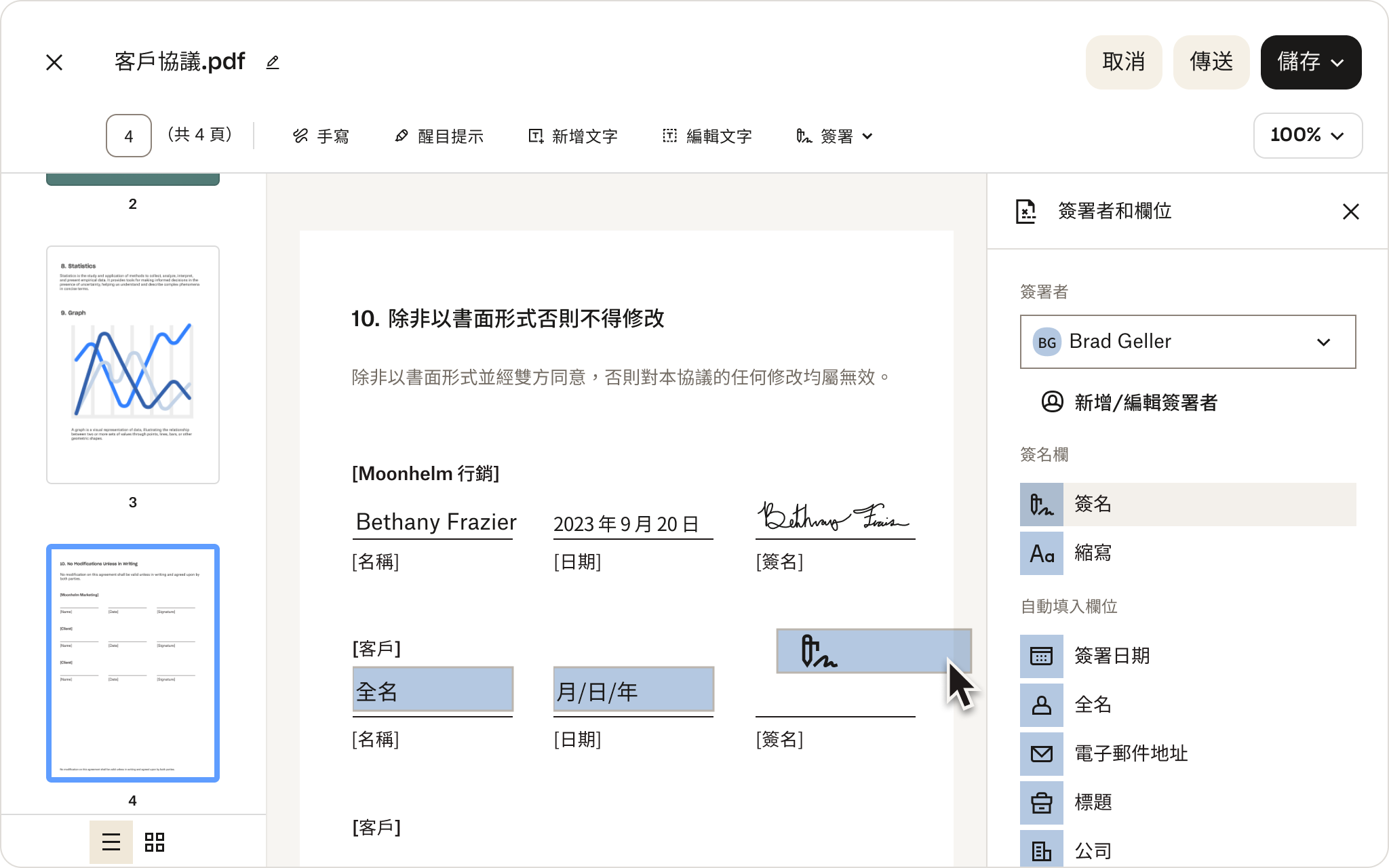This screenshot has width=1389, height=868.
Task: Rename file using the pencil edit icon
Action: point(273,62)
